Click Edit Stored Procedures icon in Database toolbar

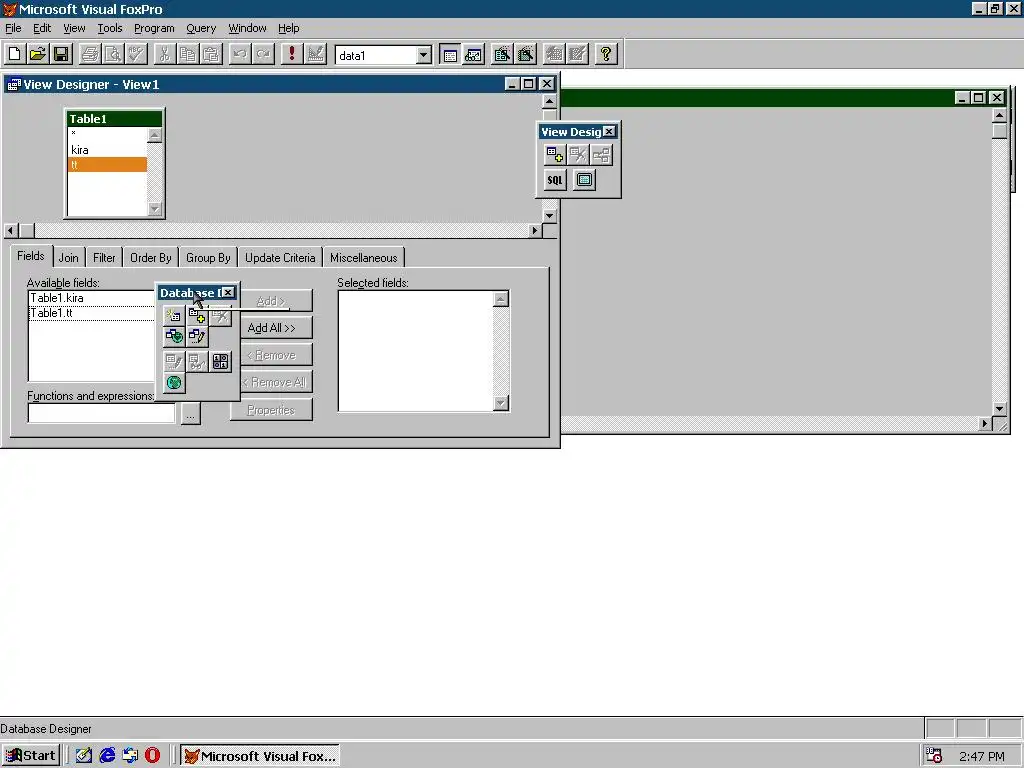coord(221,361)
